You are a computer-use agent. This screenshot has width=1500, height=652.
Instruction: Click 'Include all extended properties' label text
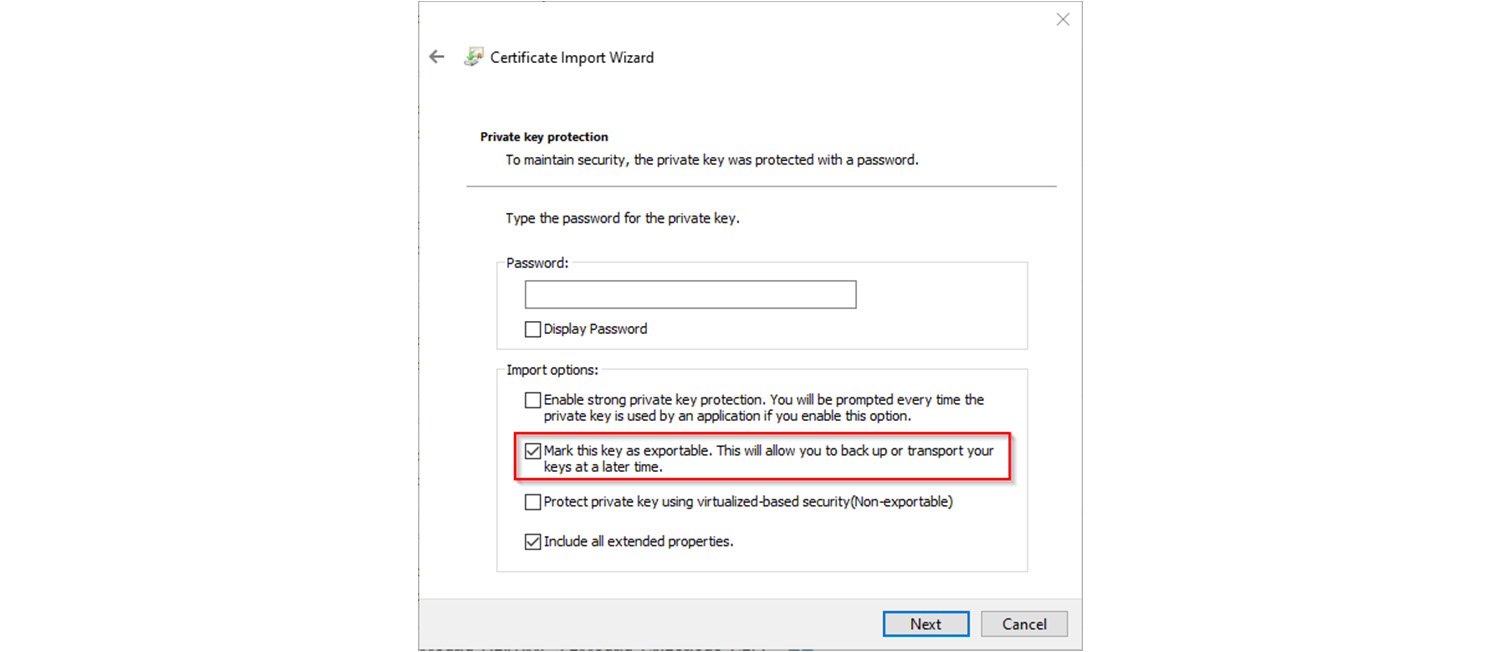pyautogui.click(x=638, y=542)
